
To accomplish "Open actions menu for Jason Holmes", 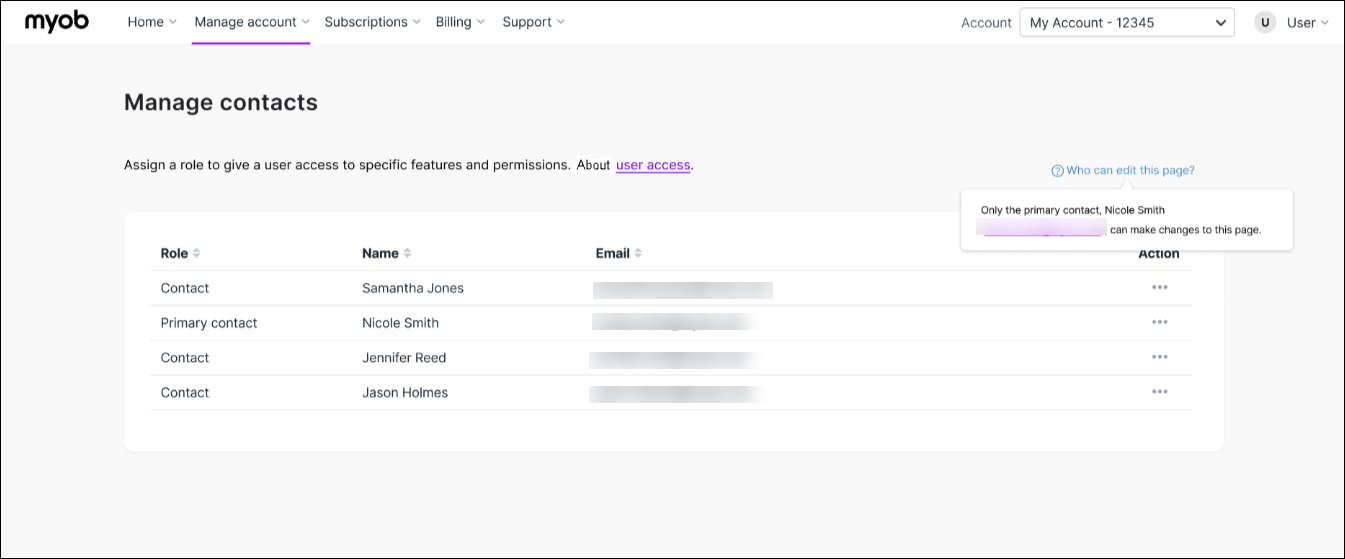I will [x=1160, y=393].
